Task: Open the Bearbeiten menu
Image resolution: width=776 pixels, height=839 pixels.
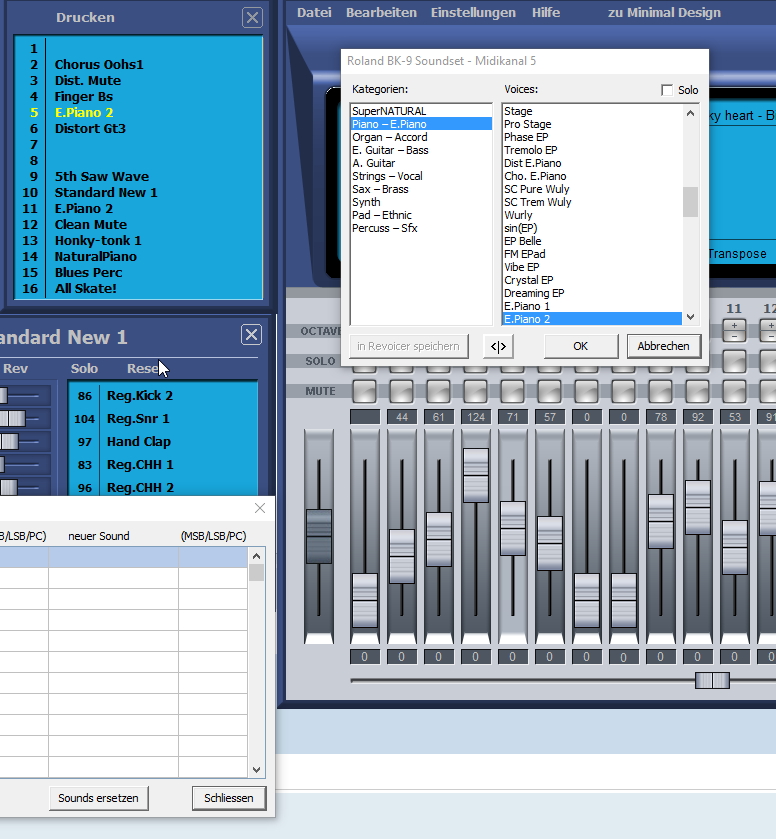Action: [x=381, y=13]
